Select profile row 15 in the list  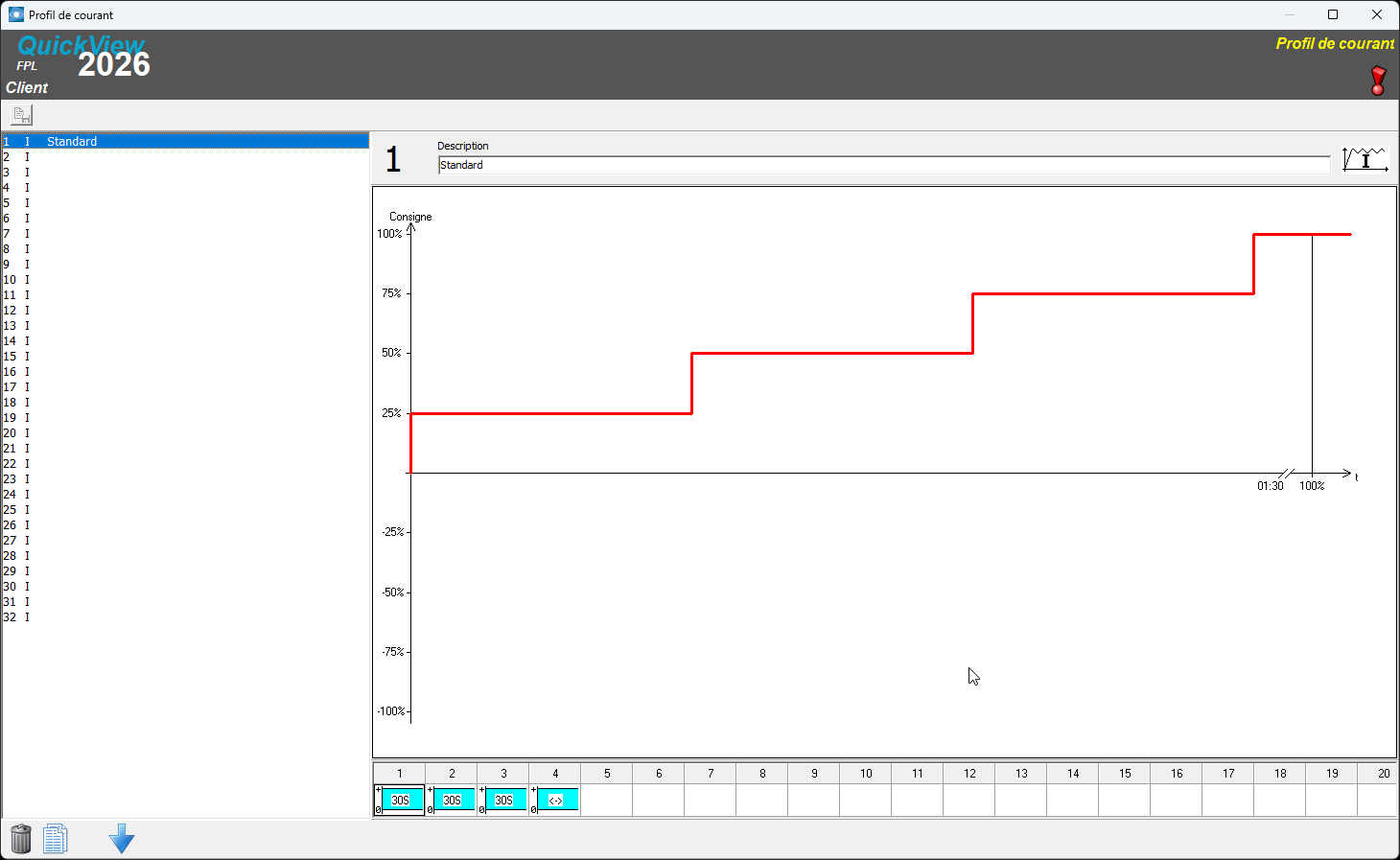(185, 356)
